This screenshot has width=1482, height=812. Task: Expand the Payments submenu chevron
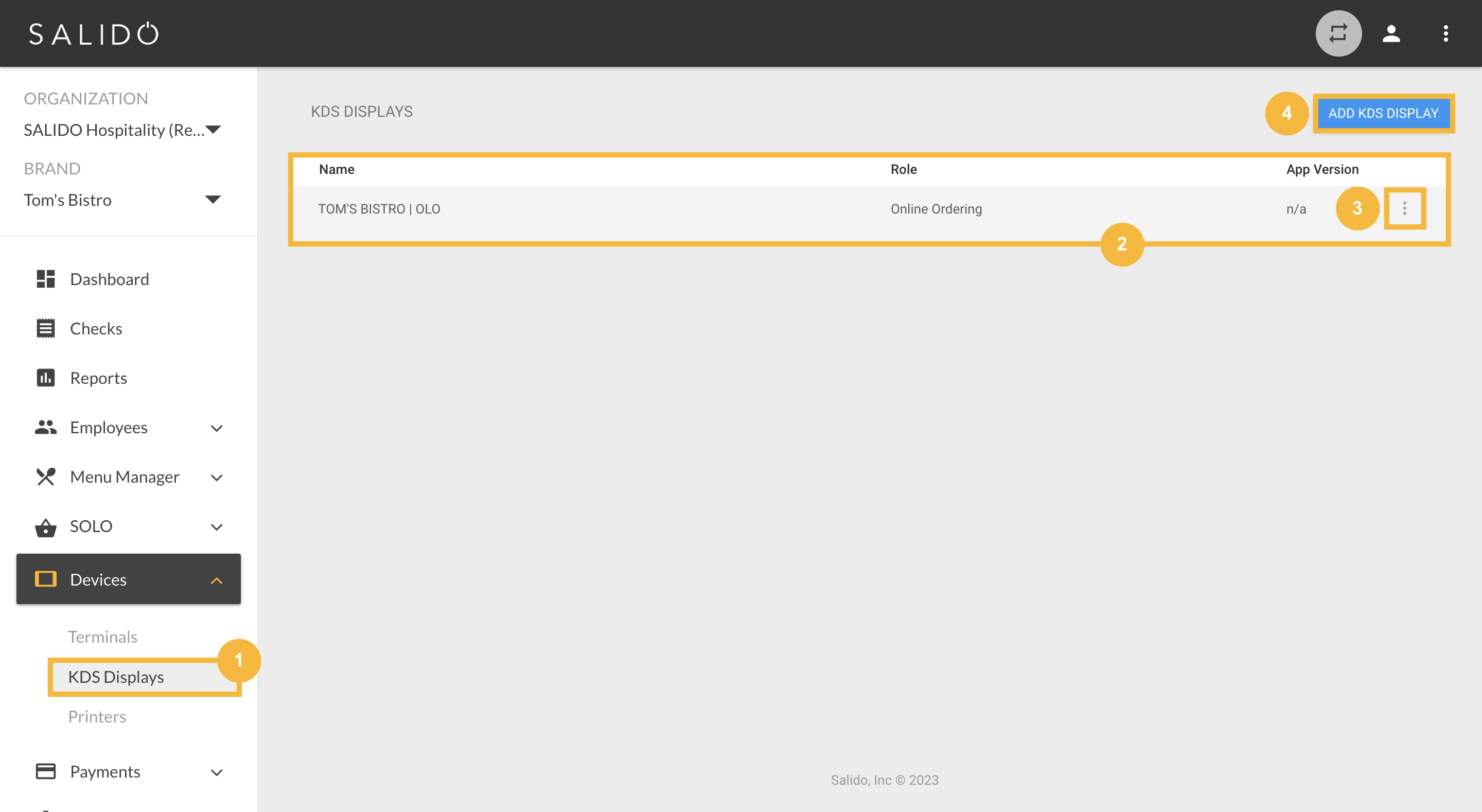pos(216,773)
